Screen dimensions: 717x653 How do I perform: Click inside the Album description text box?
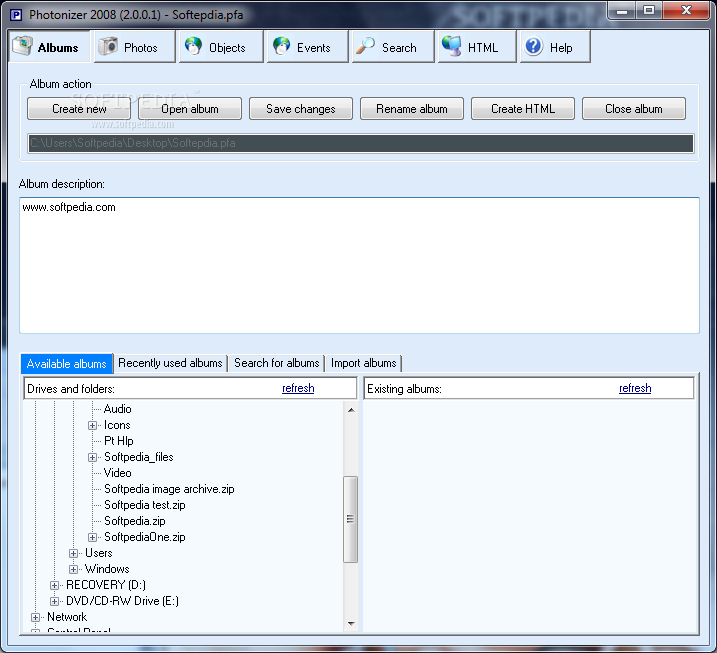pos(359,265)
